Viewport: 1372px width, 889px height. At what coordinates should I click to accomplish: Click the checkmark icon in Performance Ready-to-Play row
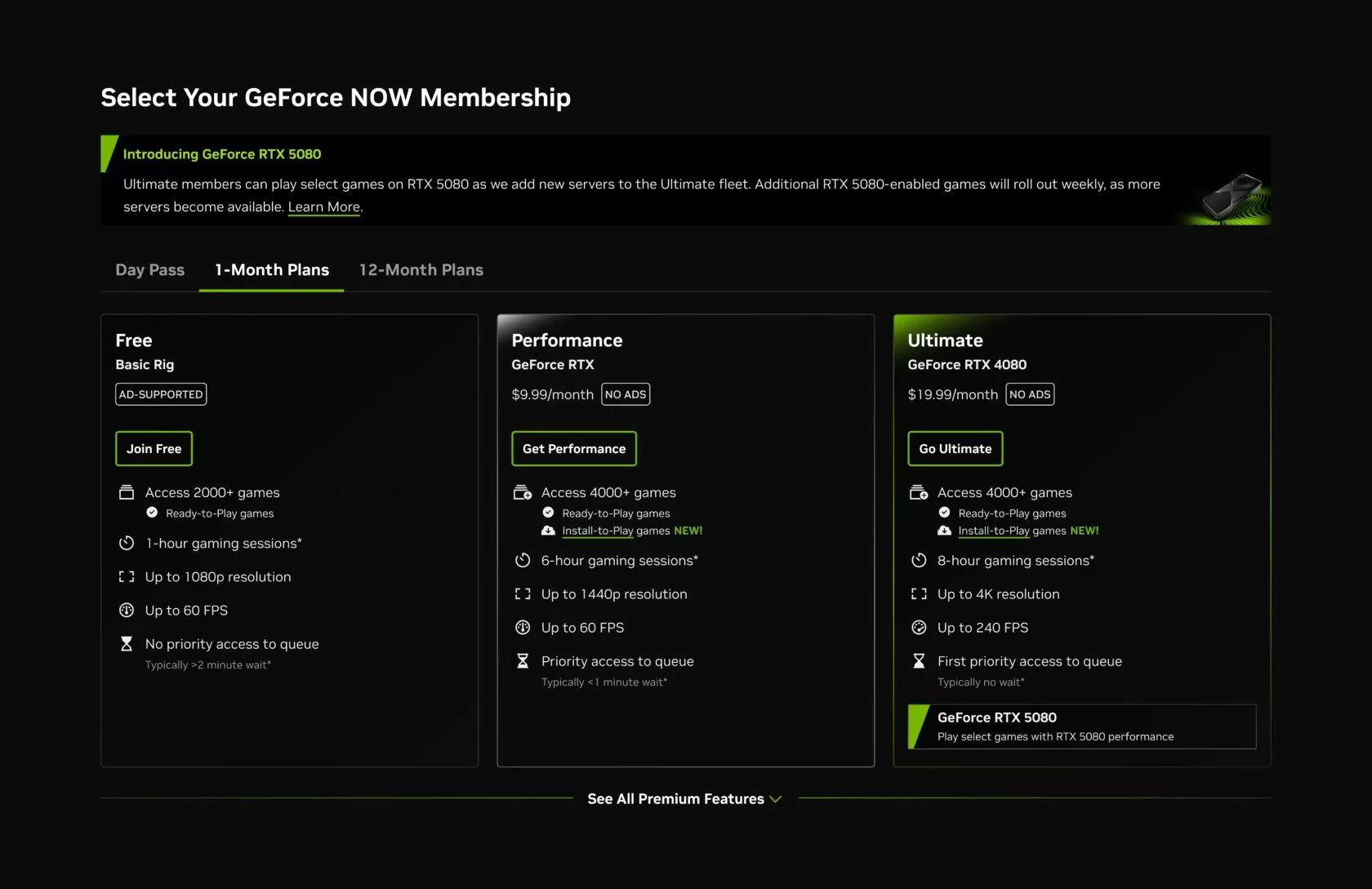pyautogui.click(x=548, y=513)
